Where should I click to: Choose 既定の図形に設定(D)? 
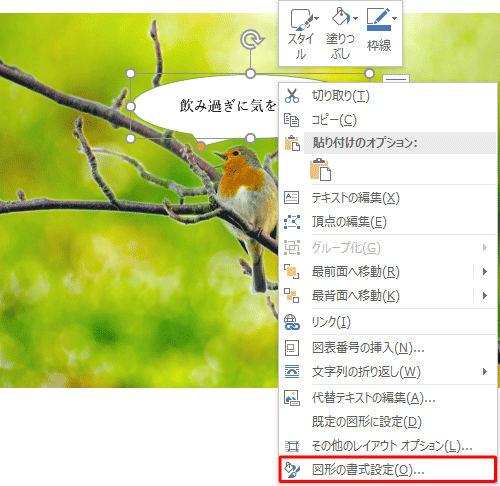point(388,422)
